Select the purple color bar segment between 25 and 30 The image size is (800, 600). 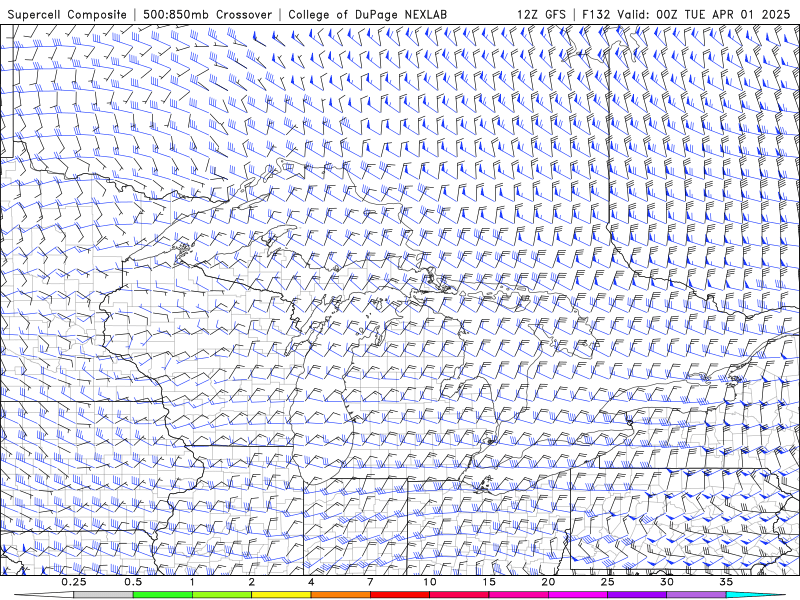point(637,595)
